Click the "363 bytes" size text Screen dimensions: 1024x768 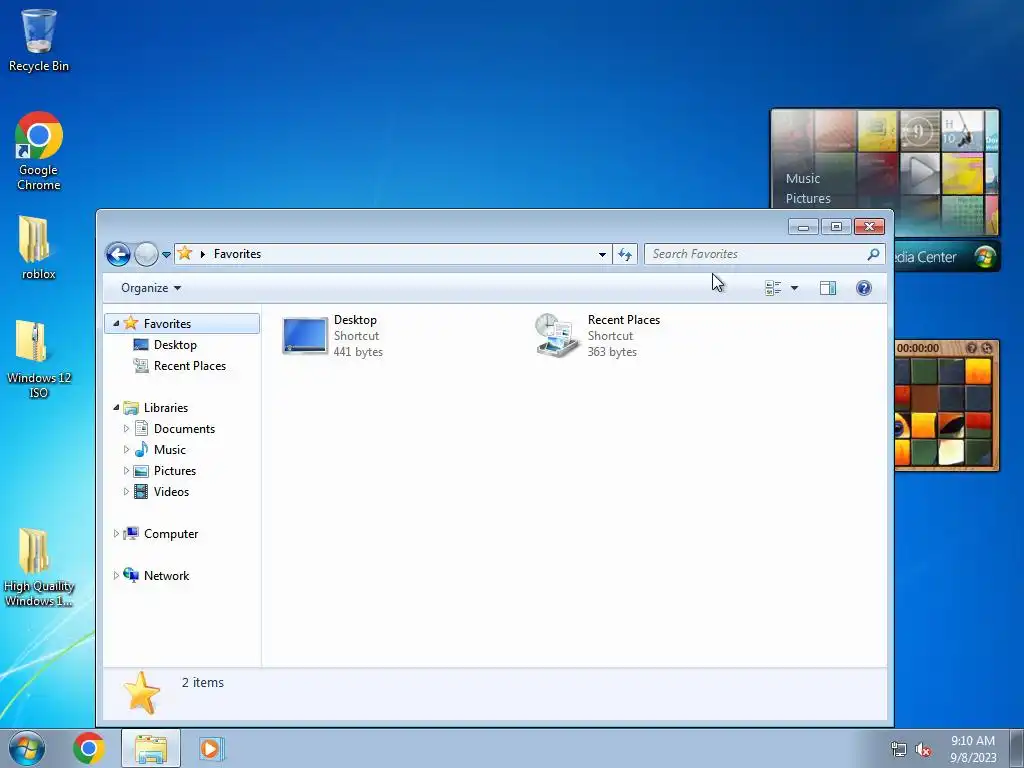pyautogui.click(x=612, y=352)
